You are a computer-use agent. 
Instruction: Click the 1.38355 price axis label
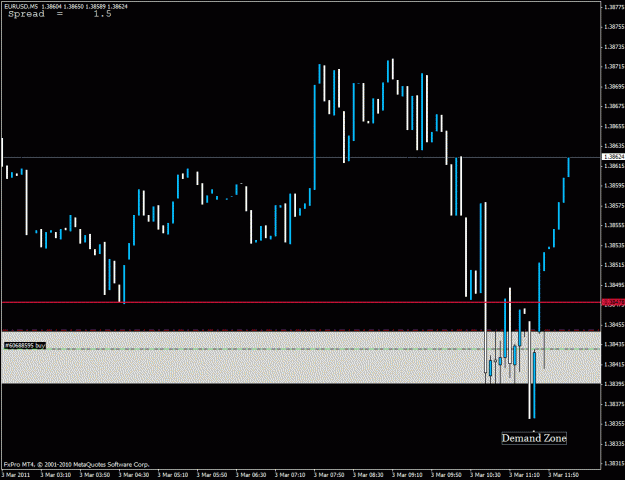(614, 423)
